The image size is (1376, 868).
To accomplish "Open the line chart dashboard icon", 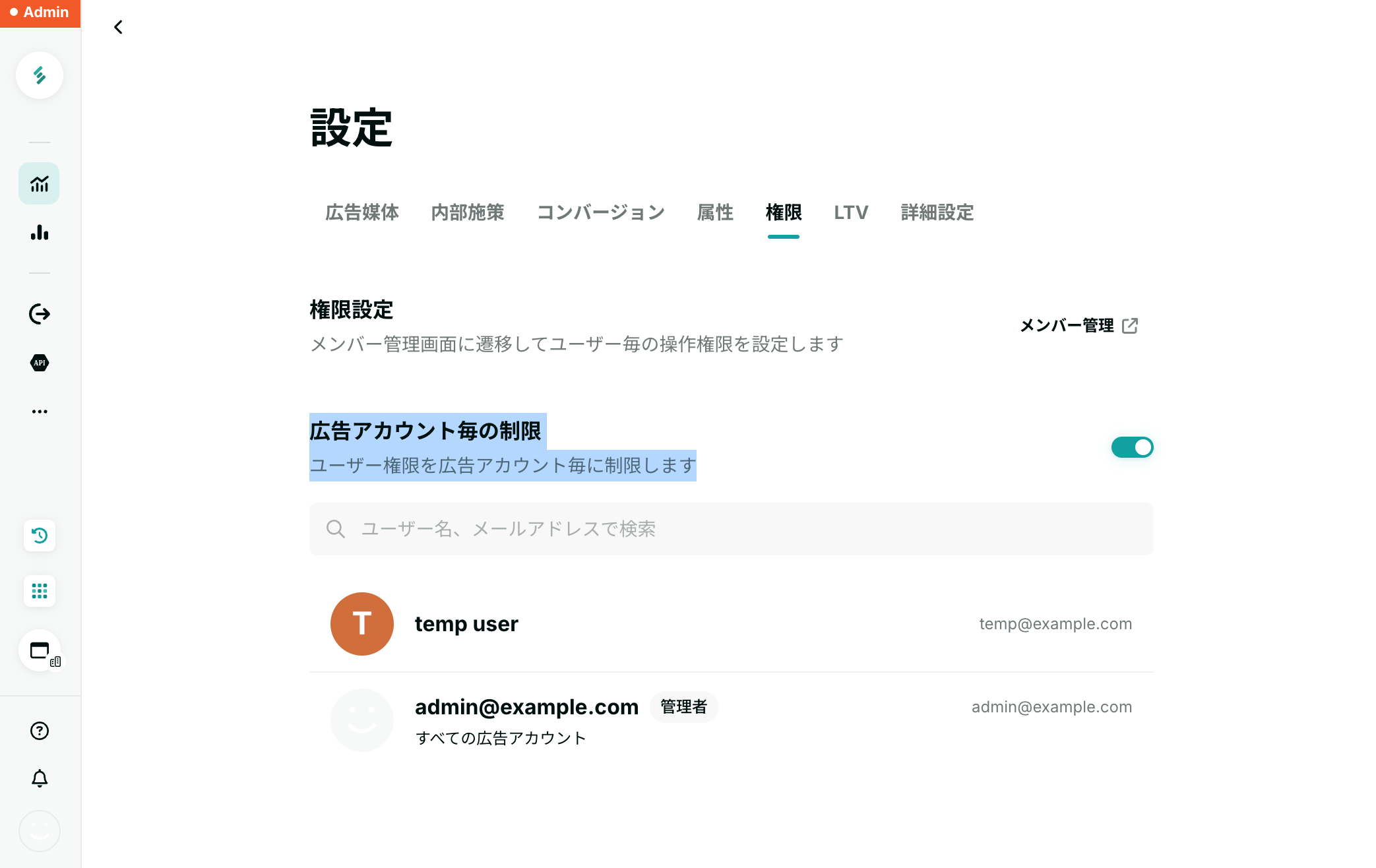I will 40,183.
